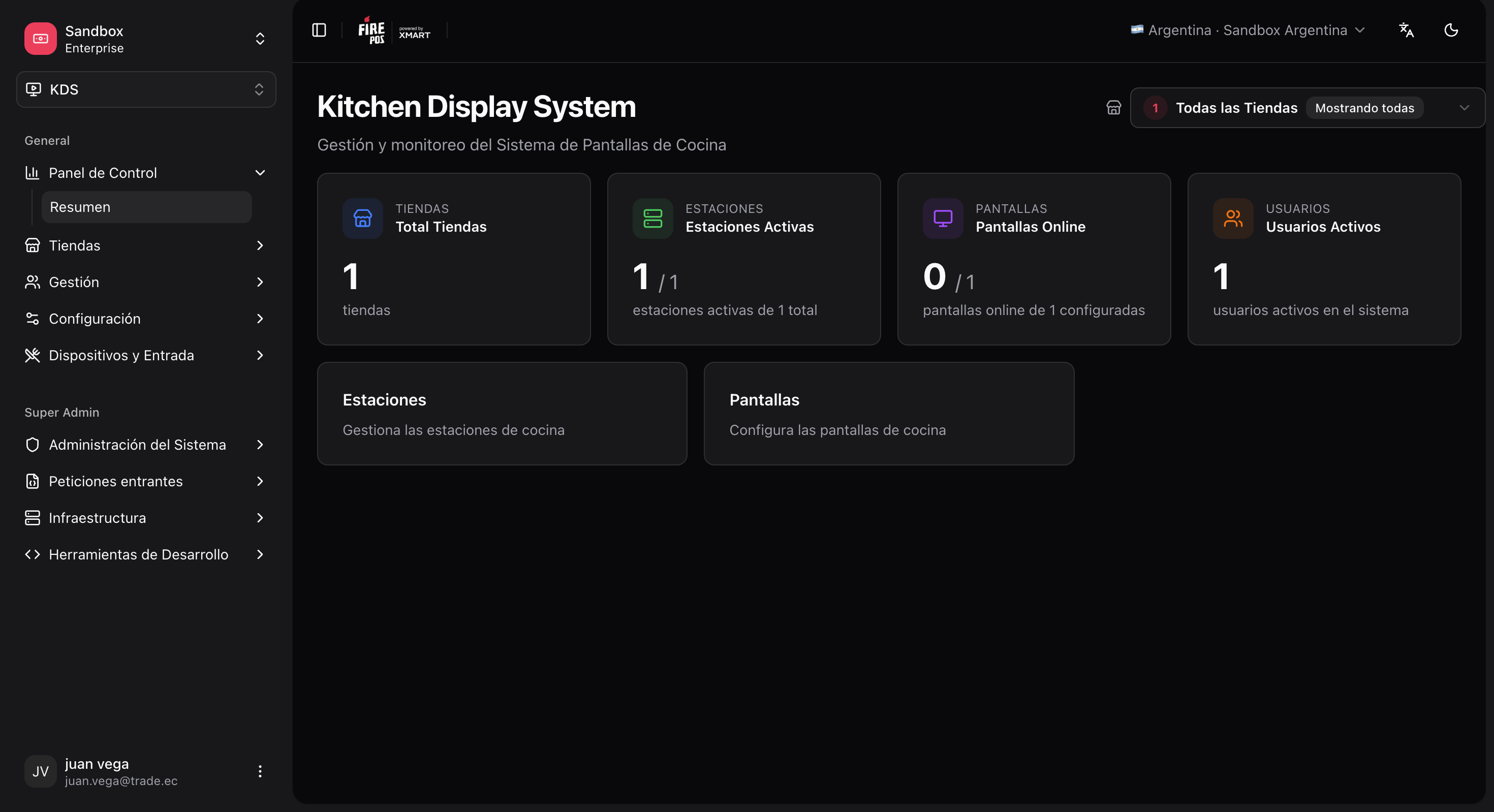Open the Todas las Tiendas store selector

(x=1307, y=108)
